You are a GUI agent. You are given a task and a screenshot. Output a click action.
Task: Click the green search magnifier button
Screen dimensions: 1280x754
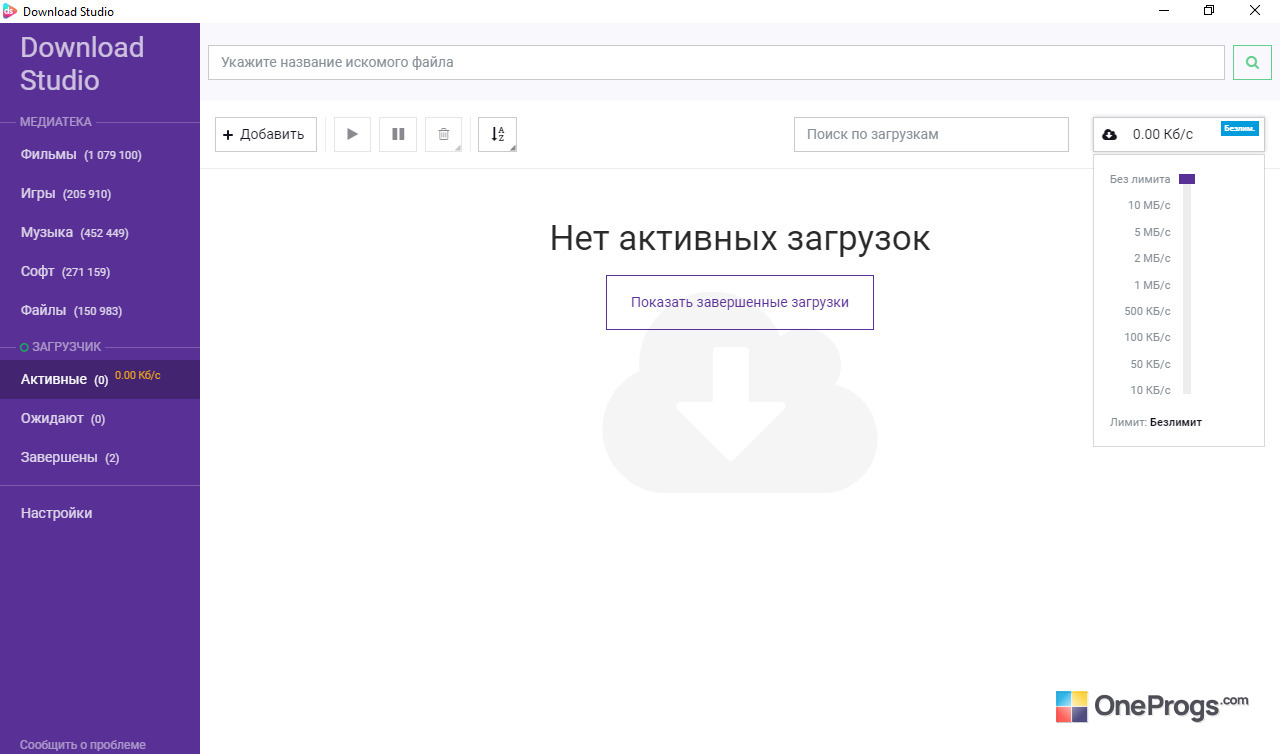pyautogui.click(x=1251, y=62)
